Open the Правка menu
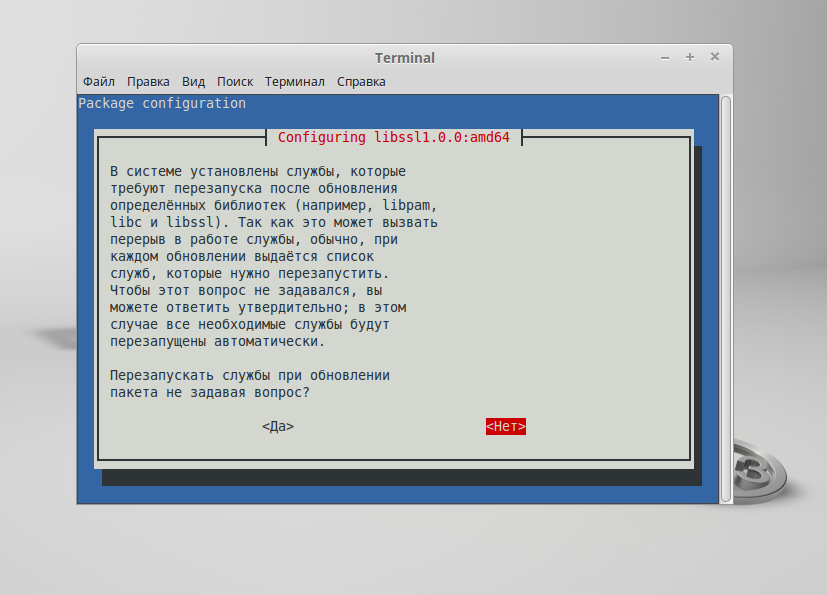This screenshot has height=595, width=827. tap(149, 82)
